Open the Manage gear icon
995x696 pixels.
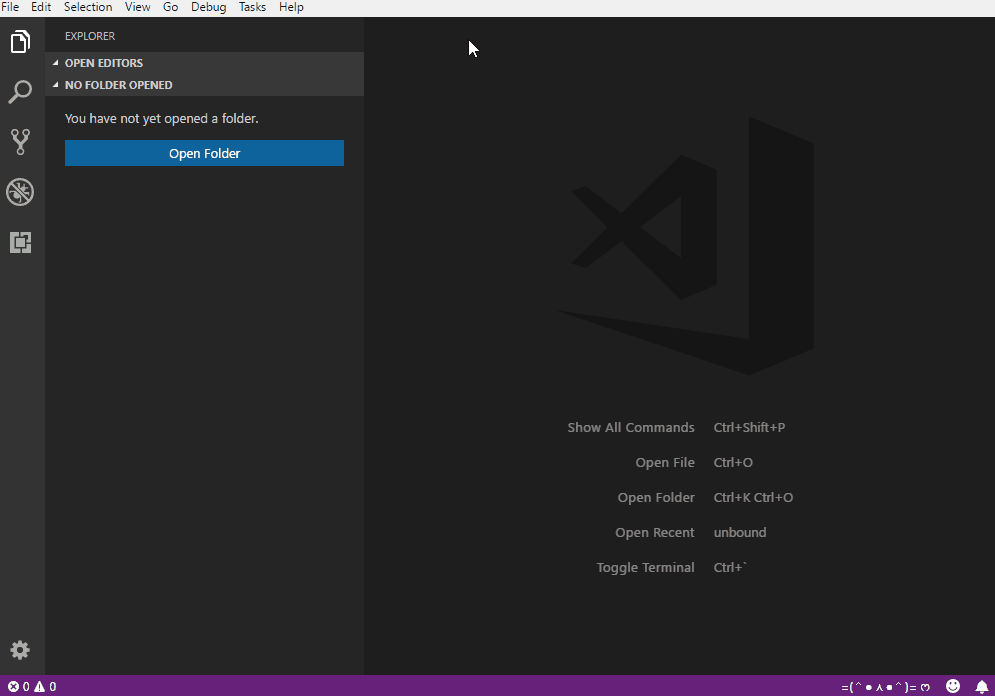[x=20, y=650]
